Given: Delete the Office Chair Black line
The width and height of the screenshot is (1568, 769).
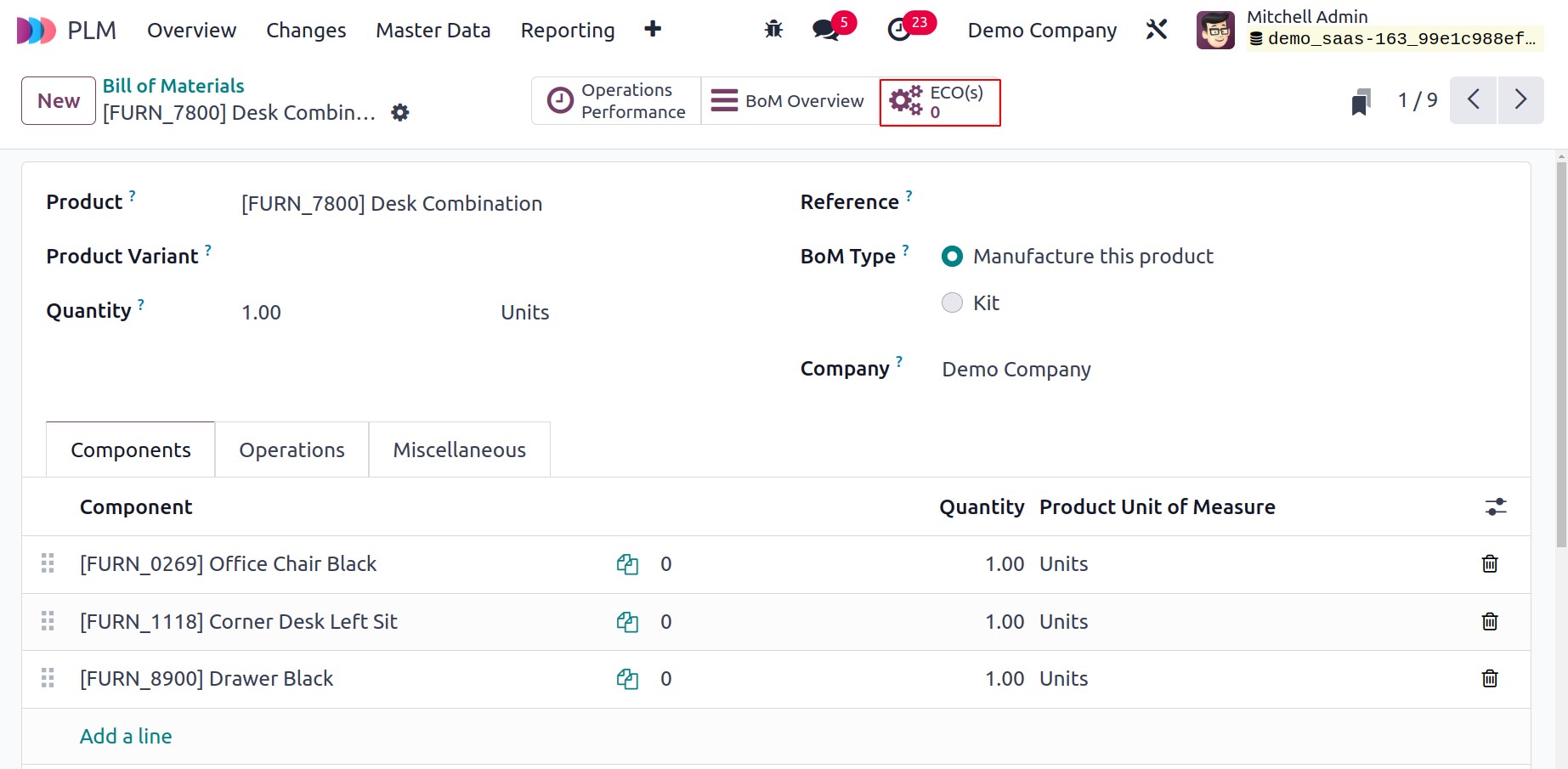Looking at the screenshot, I should [1490, 564].
